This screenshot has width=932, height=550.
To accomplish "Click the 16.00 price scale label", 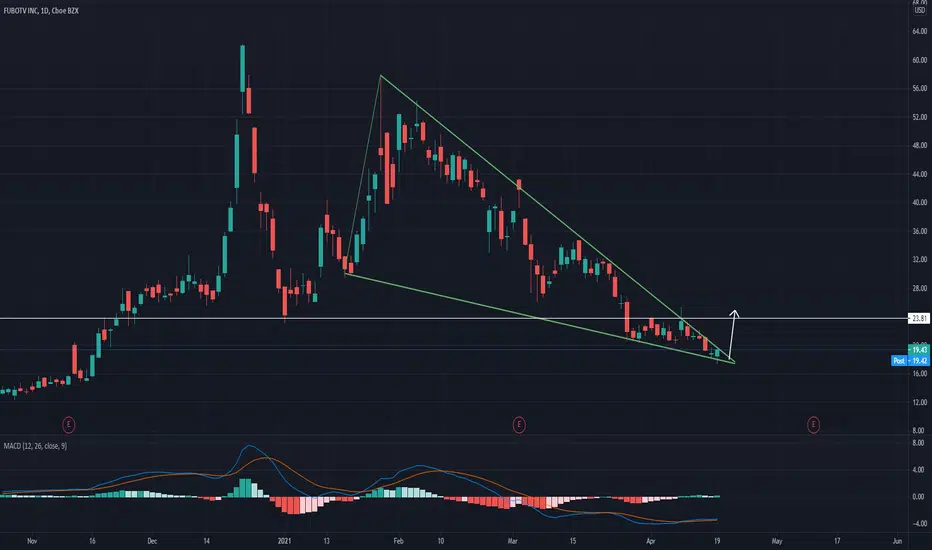I will pyautogui.click(x=920, y=374).
